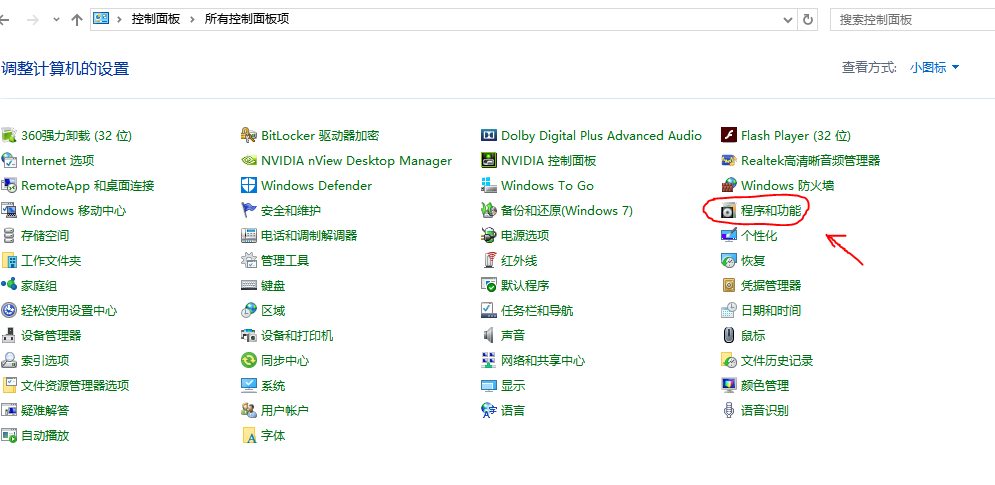Click the 所有控制面板项 breadcrumb

pos(247,20)
